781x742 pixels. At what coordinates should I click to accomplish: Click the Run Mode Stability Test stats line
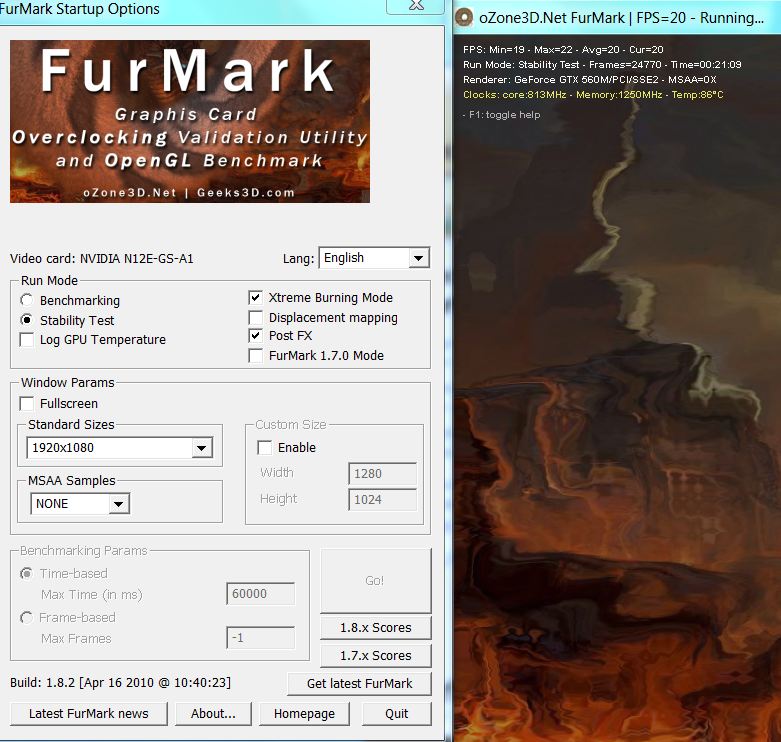602,65
